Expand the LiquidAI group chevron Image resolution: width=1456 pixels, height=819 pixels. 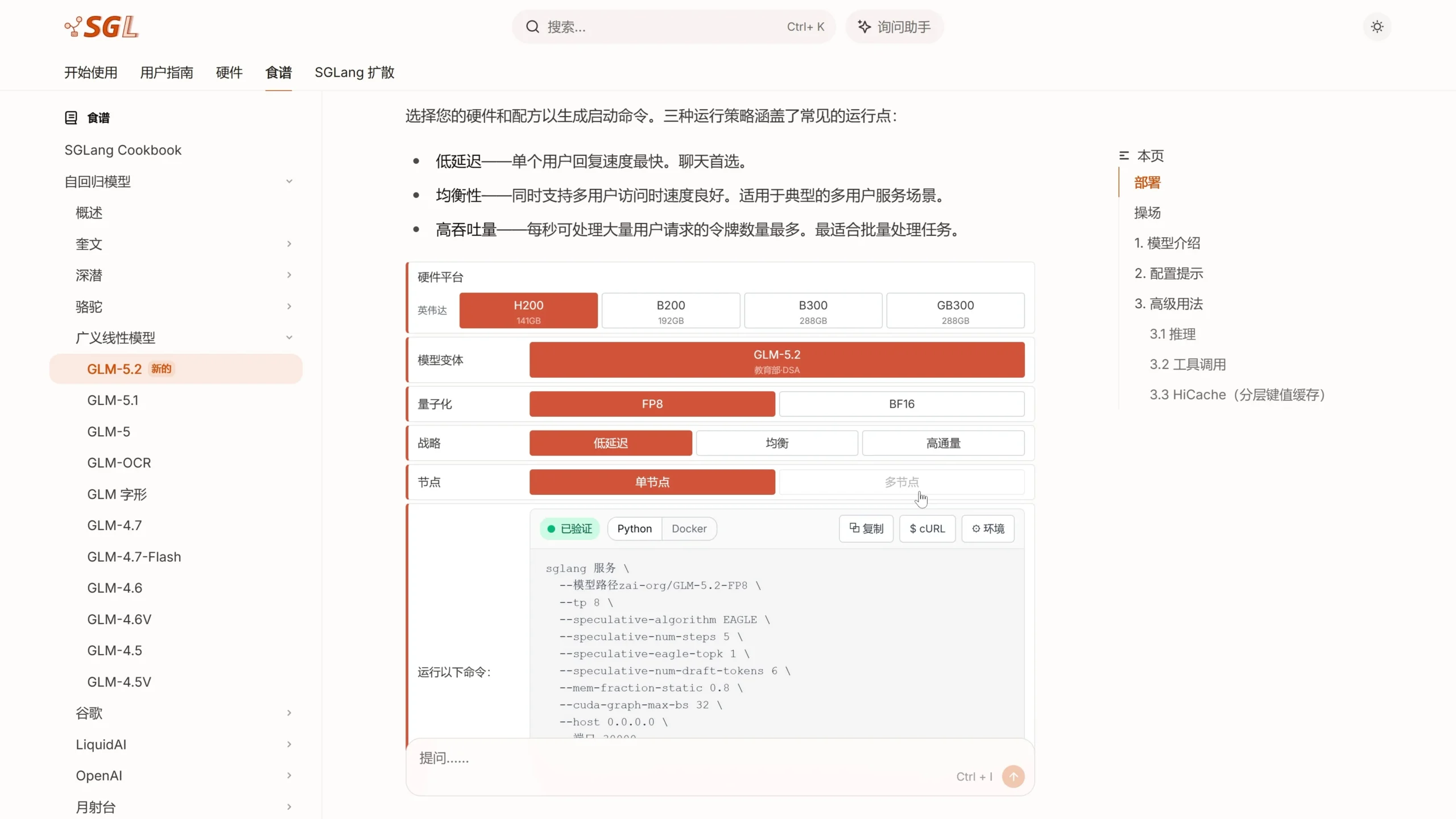(289, 744)
